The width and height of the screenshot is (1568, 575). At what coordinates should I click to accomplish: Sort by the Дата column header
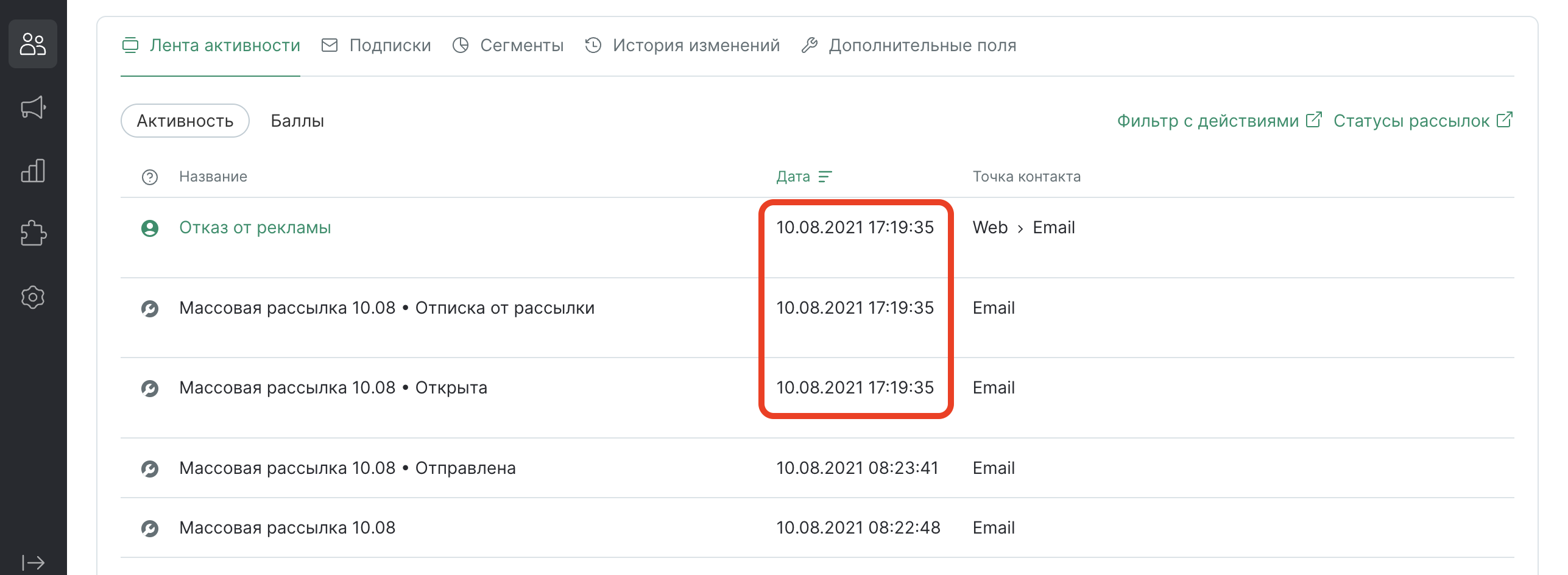793,177
